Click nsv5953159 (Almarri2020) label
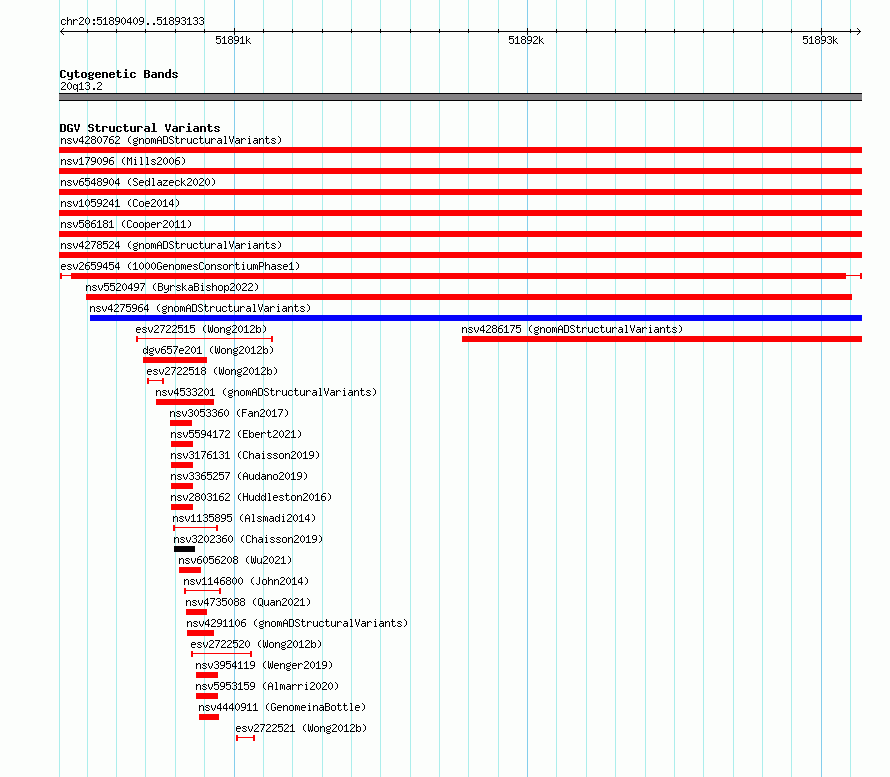The image size is (890, 777). 267,686
